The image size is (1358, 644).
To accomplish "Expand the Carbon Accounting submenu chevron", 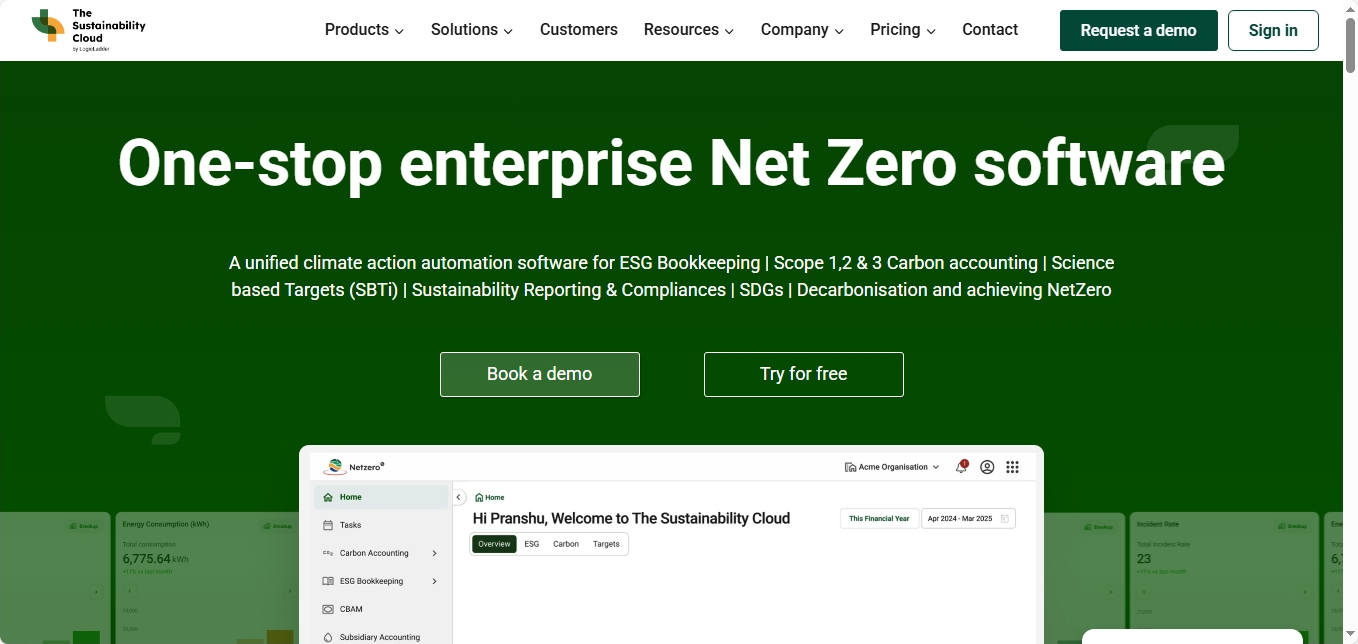I will point(435,553).
